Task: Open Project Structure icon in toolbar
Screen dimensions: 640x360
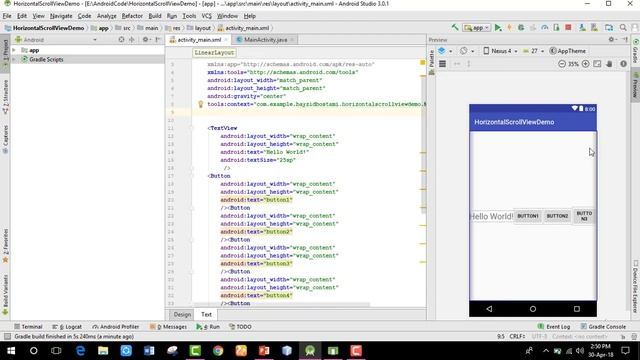Action: click(x=609, y=27)
